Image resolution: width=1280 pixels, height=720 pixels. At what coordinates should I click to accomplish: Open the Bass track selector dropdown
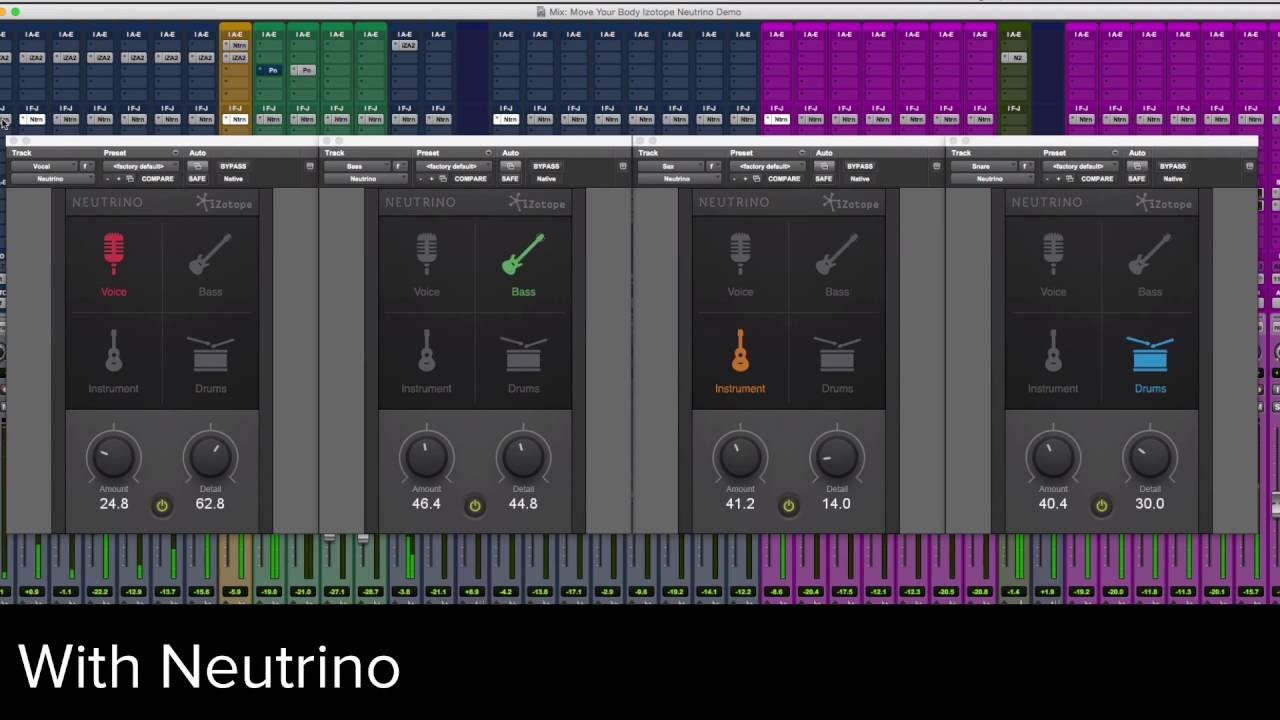click(x=357, y=166)
